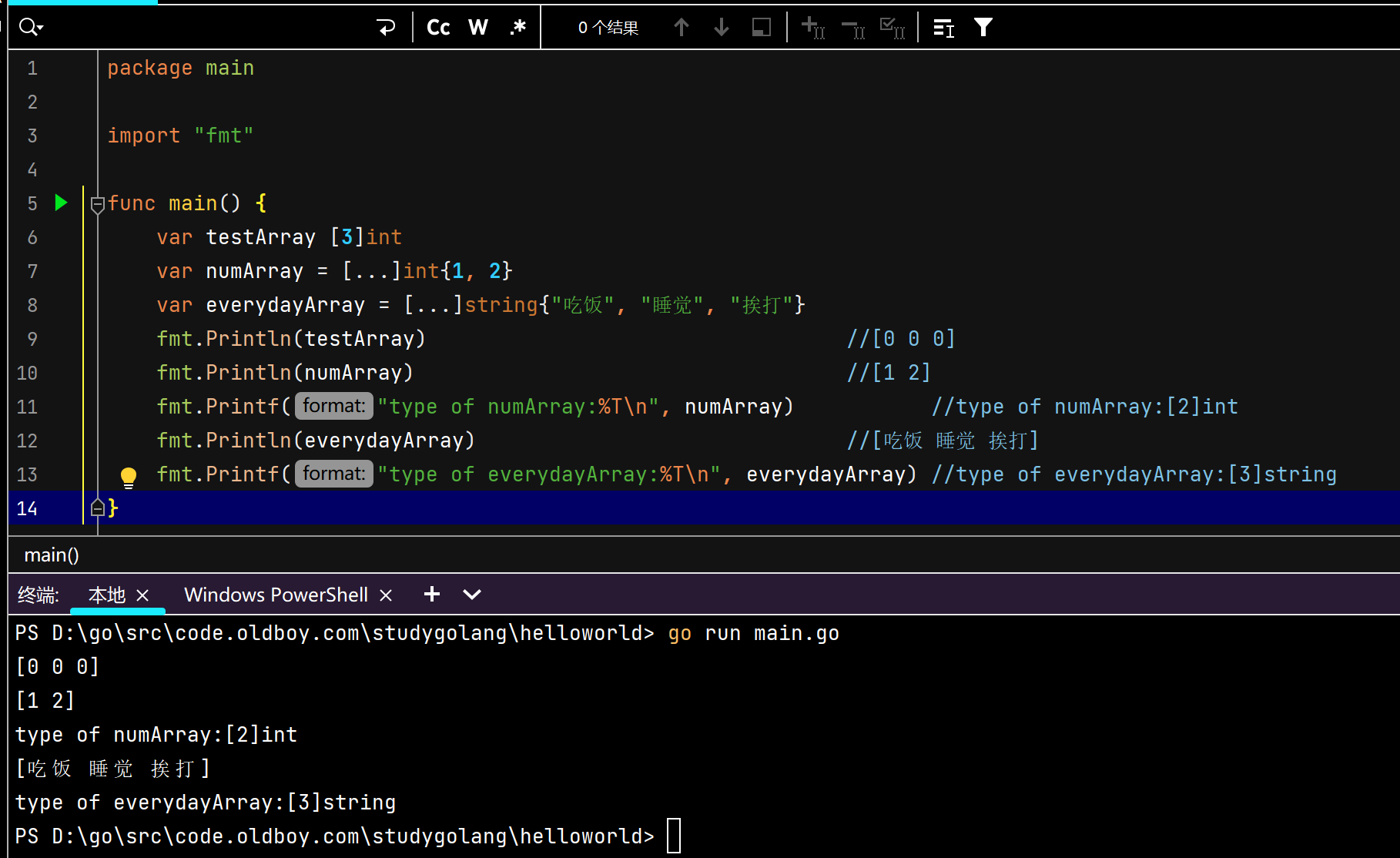Add selection for next occurrence icon
The image size is (1400, 858).
click(x=813, y=28)
